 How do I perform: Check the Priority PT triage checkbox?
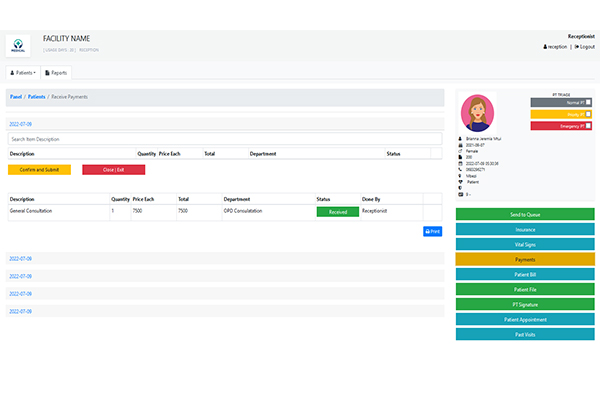[588, 114]
